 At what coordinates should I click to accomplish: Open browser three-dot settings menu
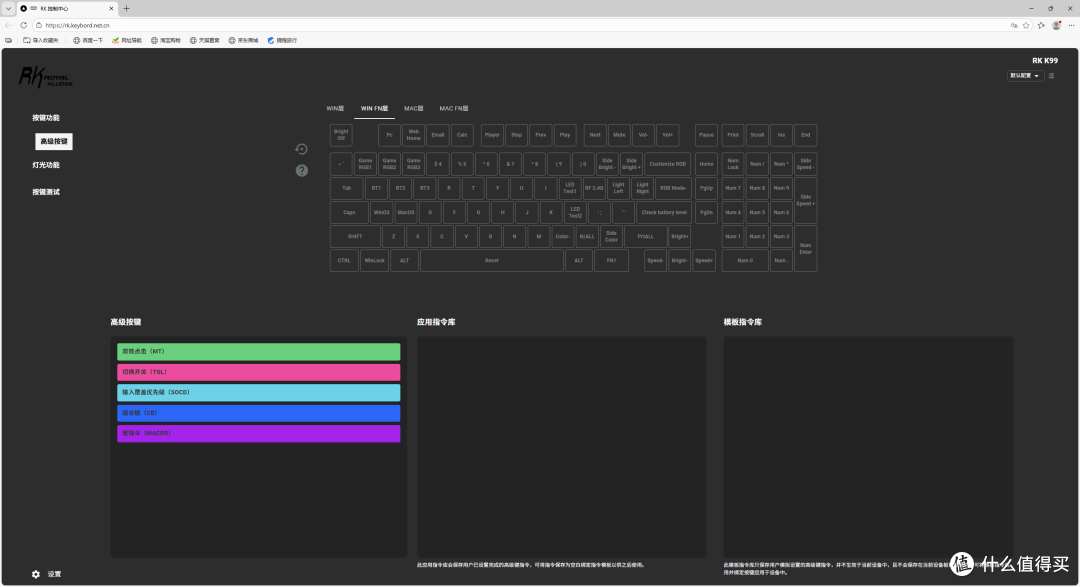[x=1071, y=25]
